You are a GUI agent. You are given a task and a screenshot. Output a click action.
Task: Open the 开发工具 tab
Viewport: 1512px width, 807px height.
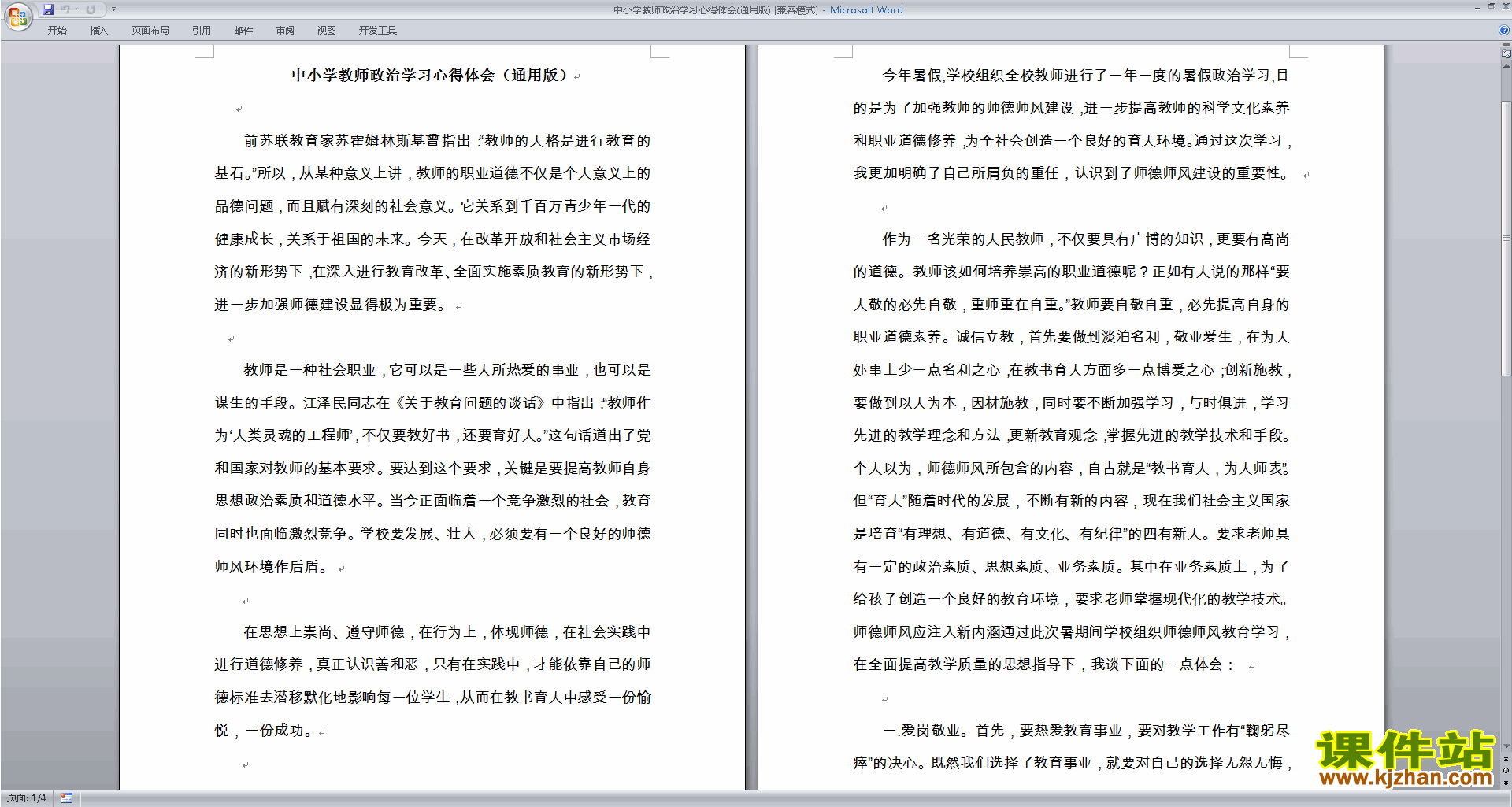pyautogui.click(x=378, y=31)
